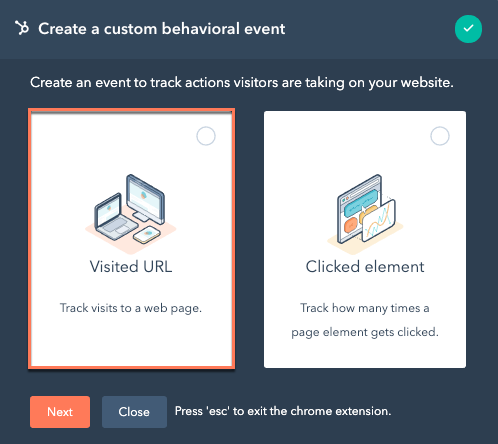Click 'Create an event to track actions' instruction text
The width and height of the screenshot is (498, 444).
pyautogui.click(x=242, y=82)
